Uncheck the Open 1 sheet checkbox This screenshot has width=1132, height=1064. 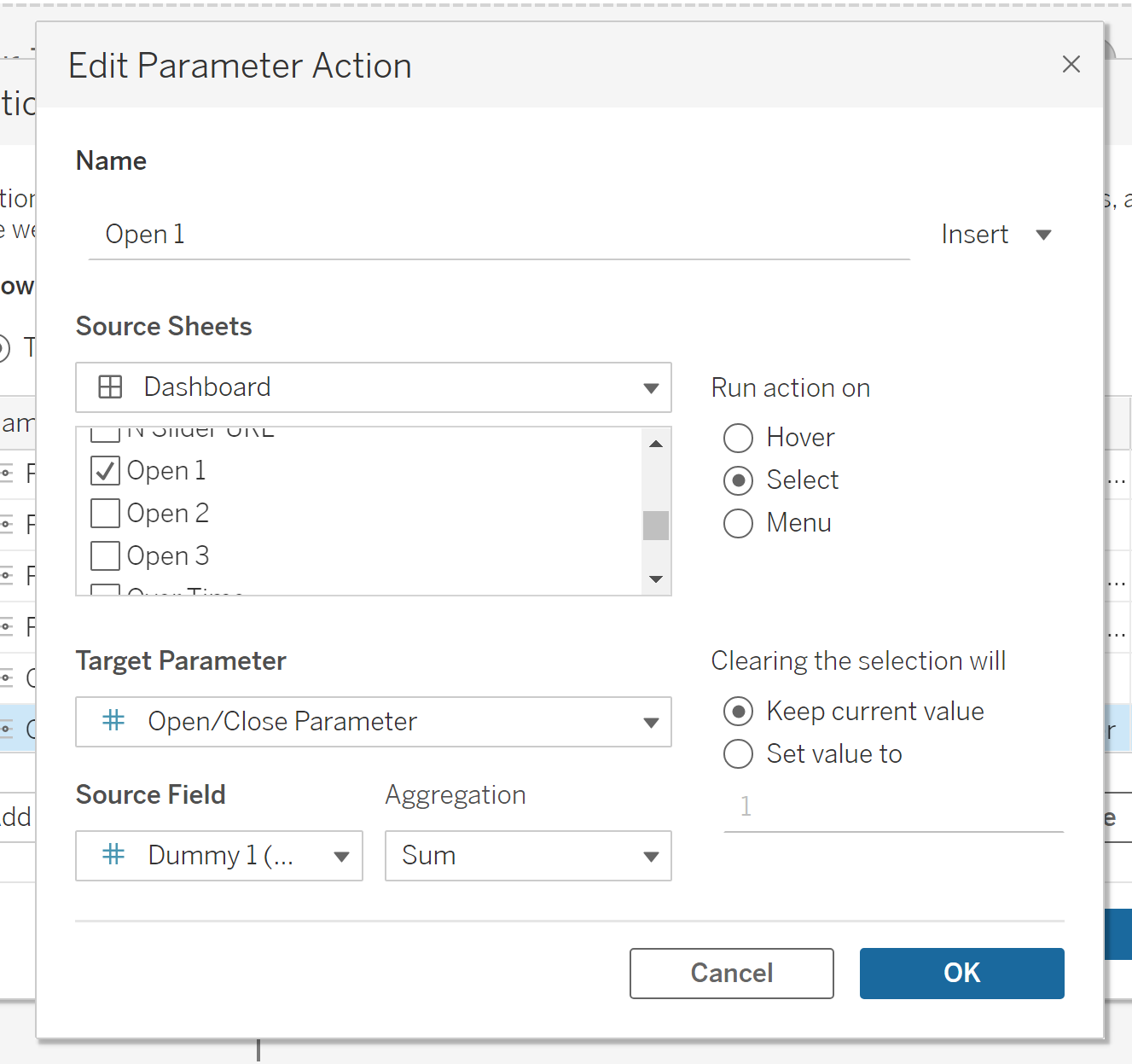click(105, 471)
